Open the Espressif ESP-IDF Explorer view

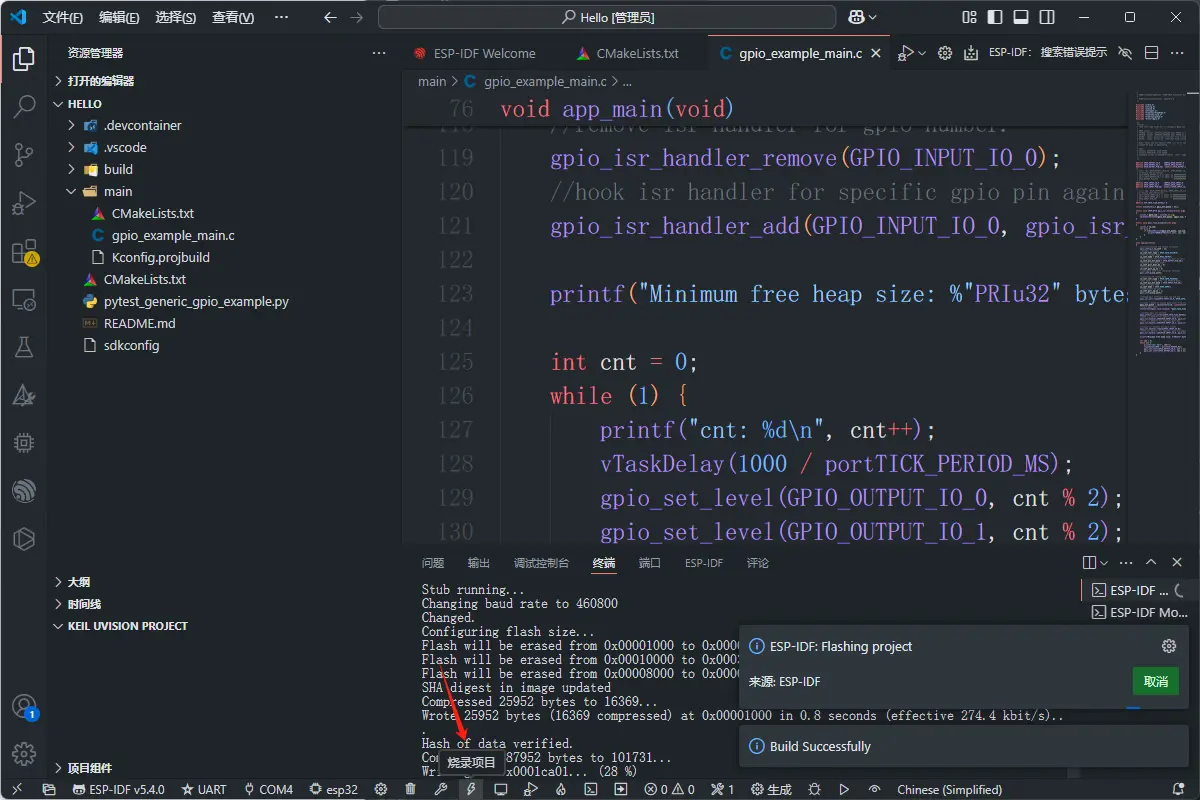click(24, 491)
